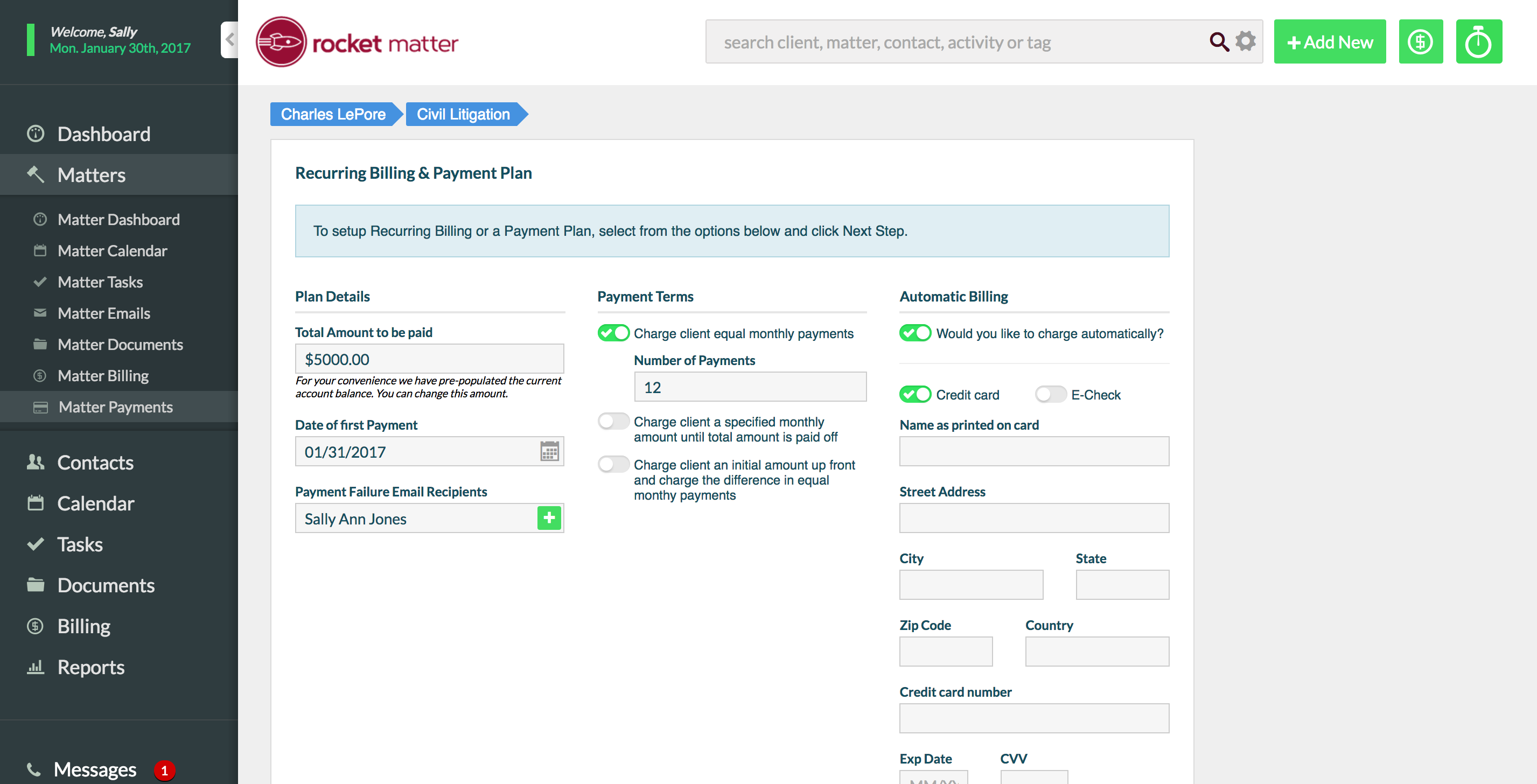Click the Number of Payments field

[x=750, y=387]
